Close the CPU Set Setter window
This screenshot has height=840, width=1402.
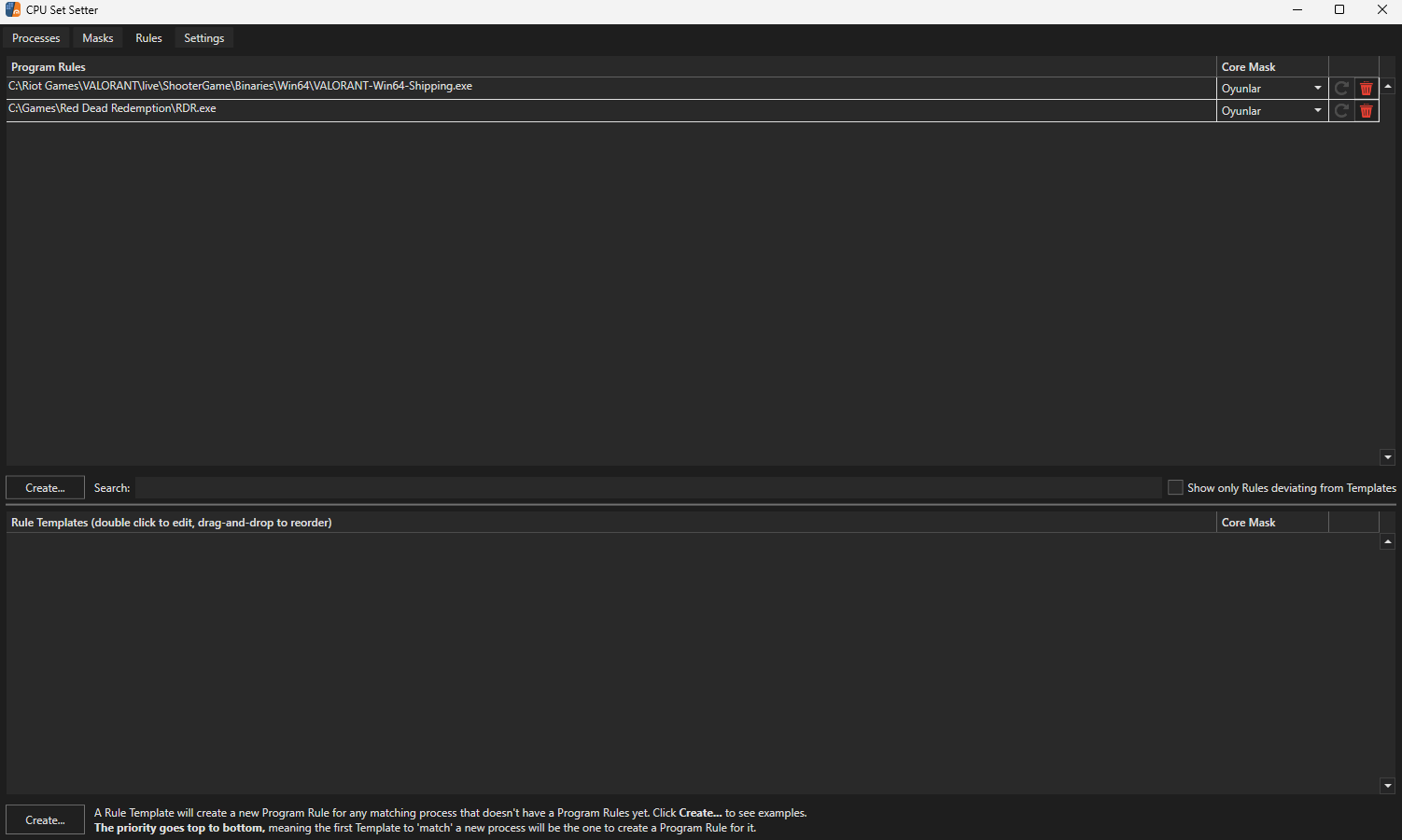(x=1382, y=10)
